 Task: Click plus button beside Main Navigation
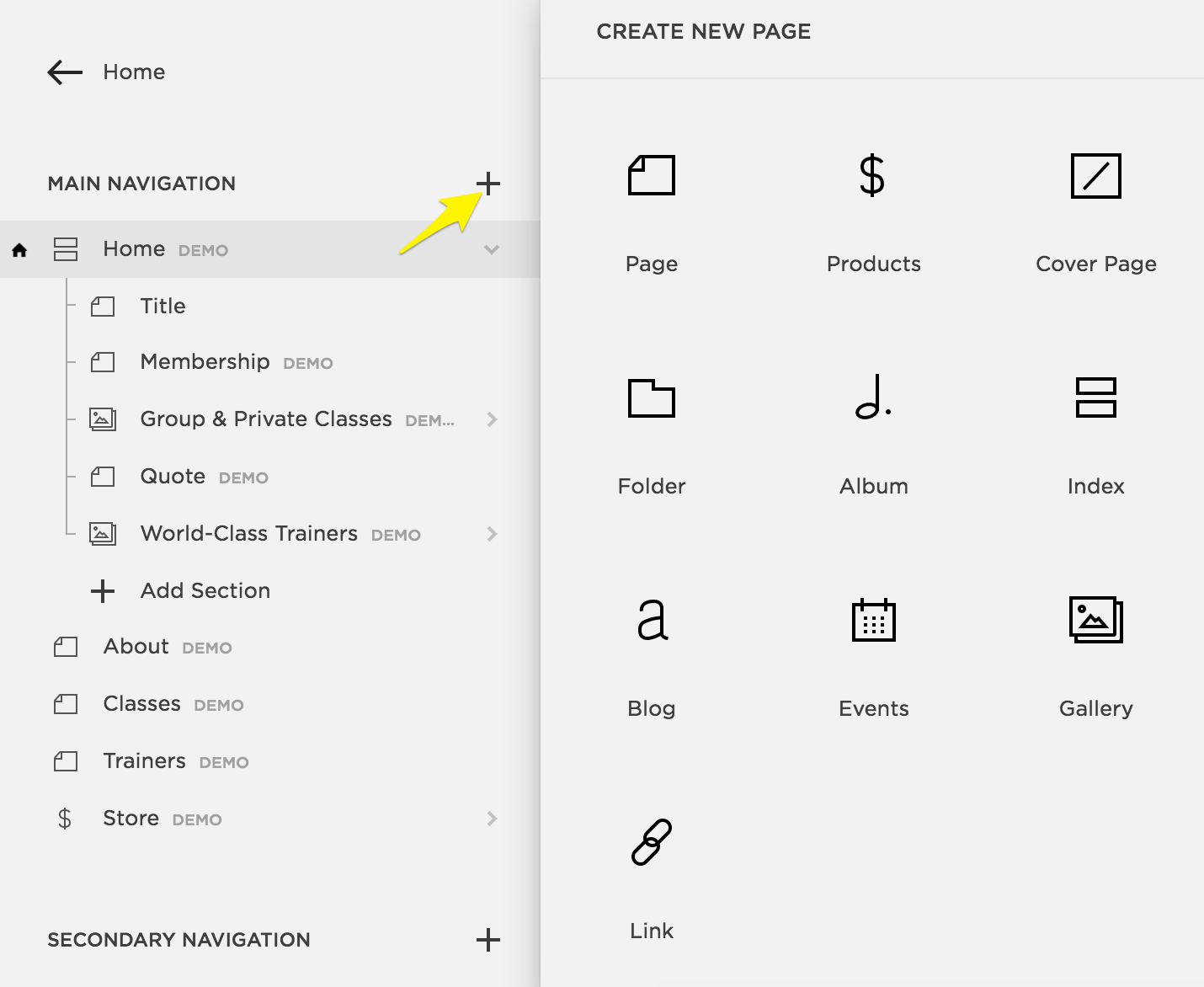click(x=488, y=184)
